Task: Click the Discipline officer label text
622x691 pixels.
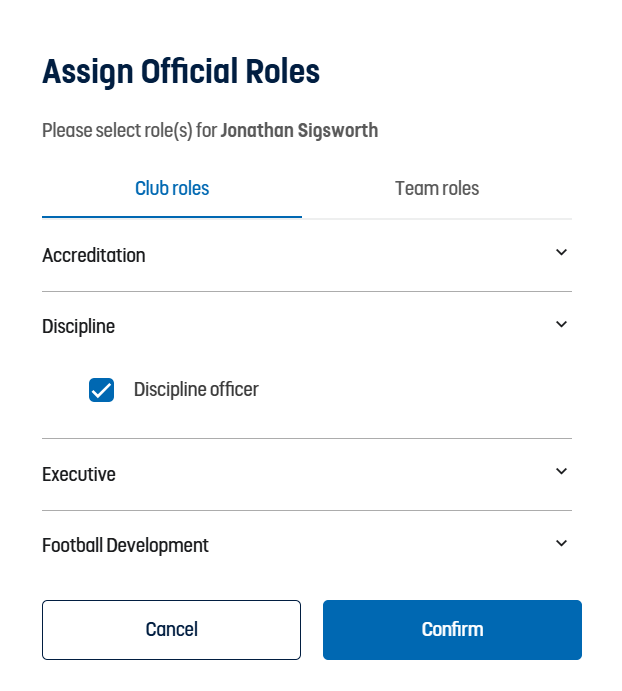Action: point(196,390)
